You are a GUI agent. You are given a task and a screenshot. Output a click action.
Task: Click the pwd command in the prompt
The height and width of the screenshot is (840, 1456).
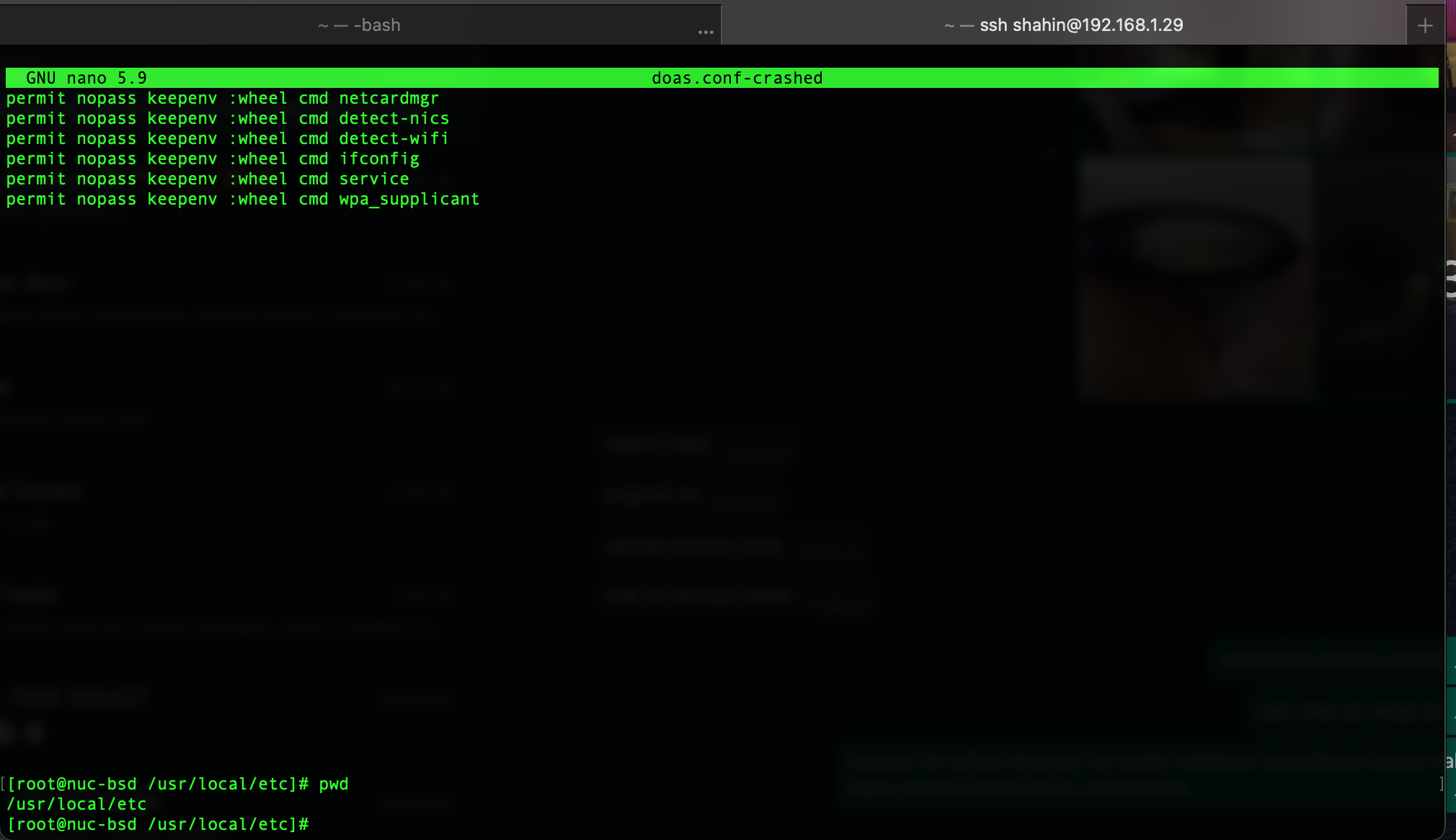(333, 784)
